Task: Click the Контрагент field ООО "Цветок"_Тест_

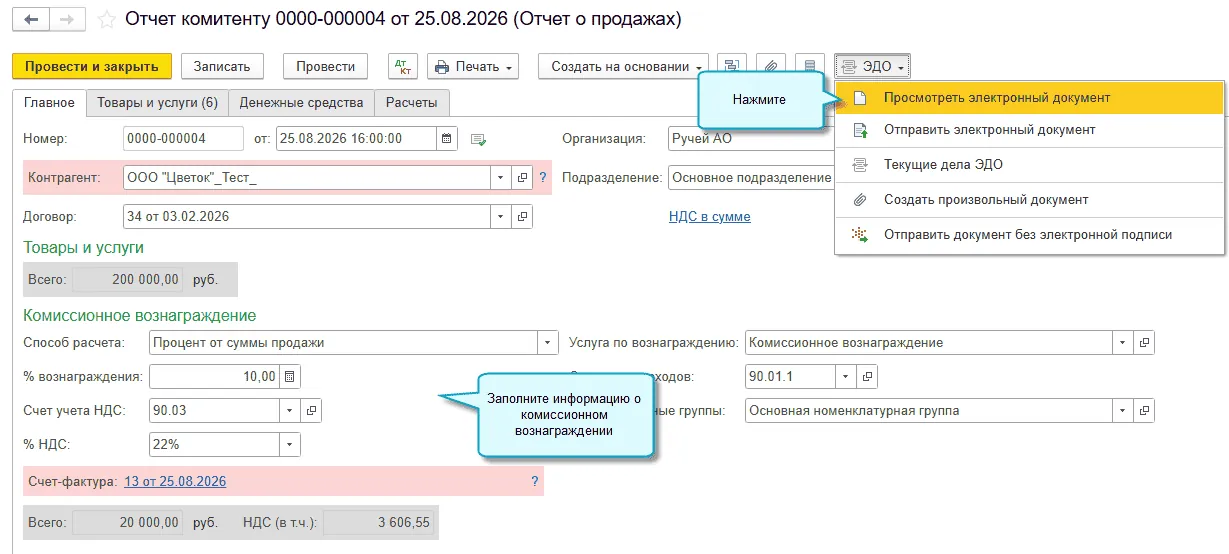Action: pos(306,178)
